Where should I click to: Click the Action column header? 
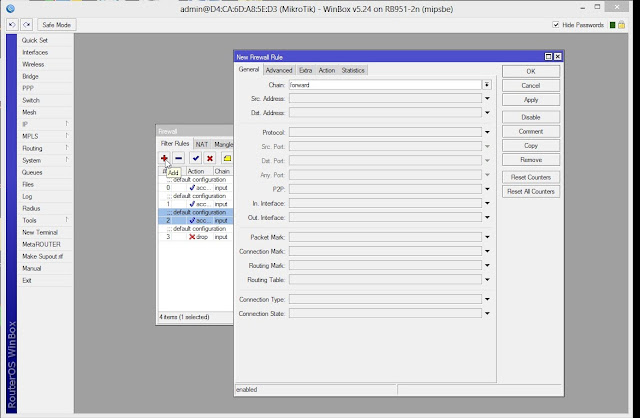200,171
